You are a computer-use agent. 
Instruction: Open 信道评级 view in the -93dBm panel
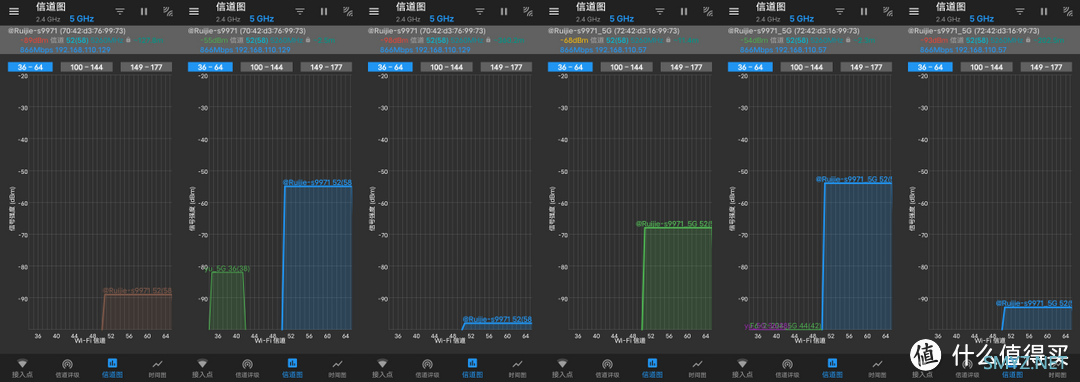pyautogui.click(x=967, y=368)
